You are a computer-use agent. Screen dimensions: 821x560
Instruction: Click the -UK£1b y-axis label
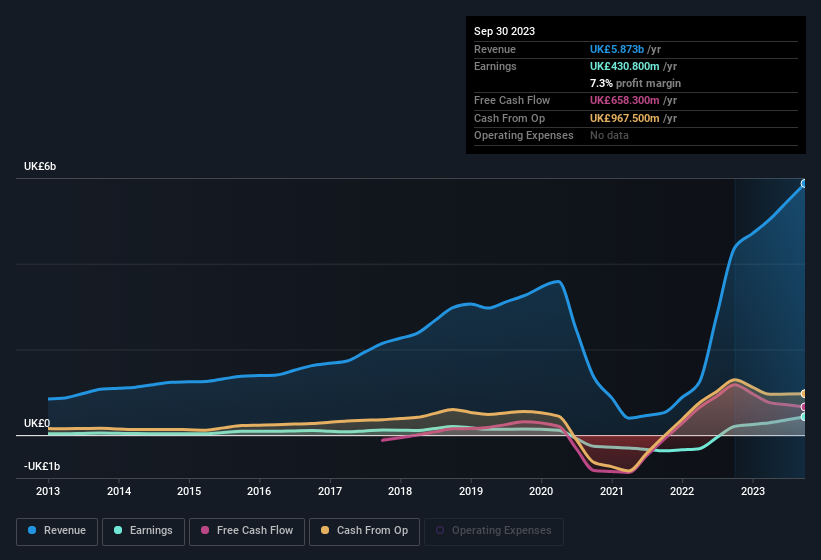click(42, 467)
